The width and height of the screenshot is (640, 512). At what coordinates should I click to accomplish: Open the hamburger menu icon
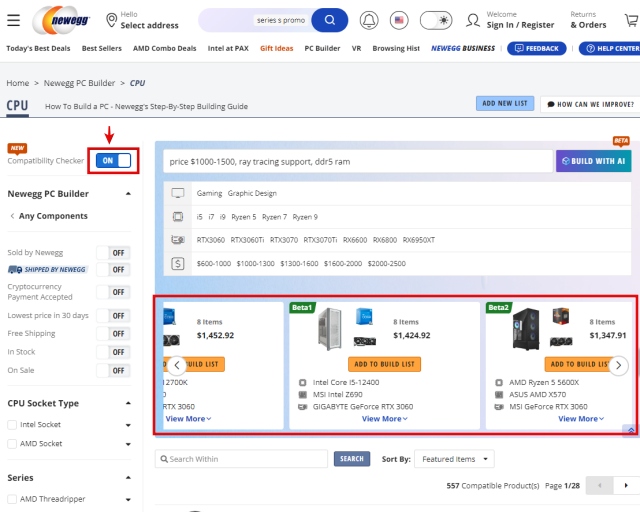pos(13,20)
